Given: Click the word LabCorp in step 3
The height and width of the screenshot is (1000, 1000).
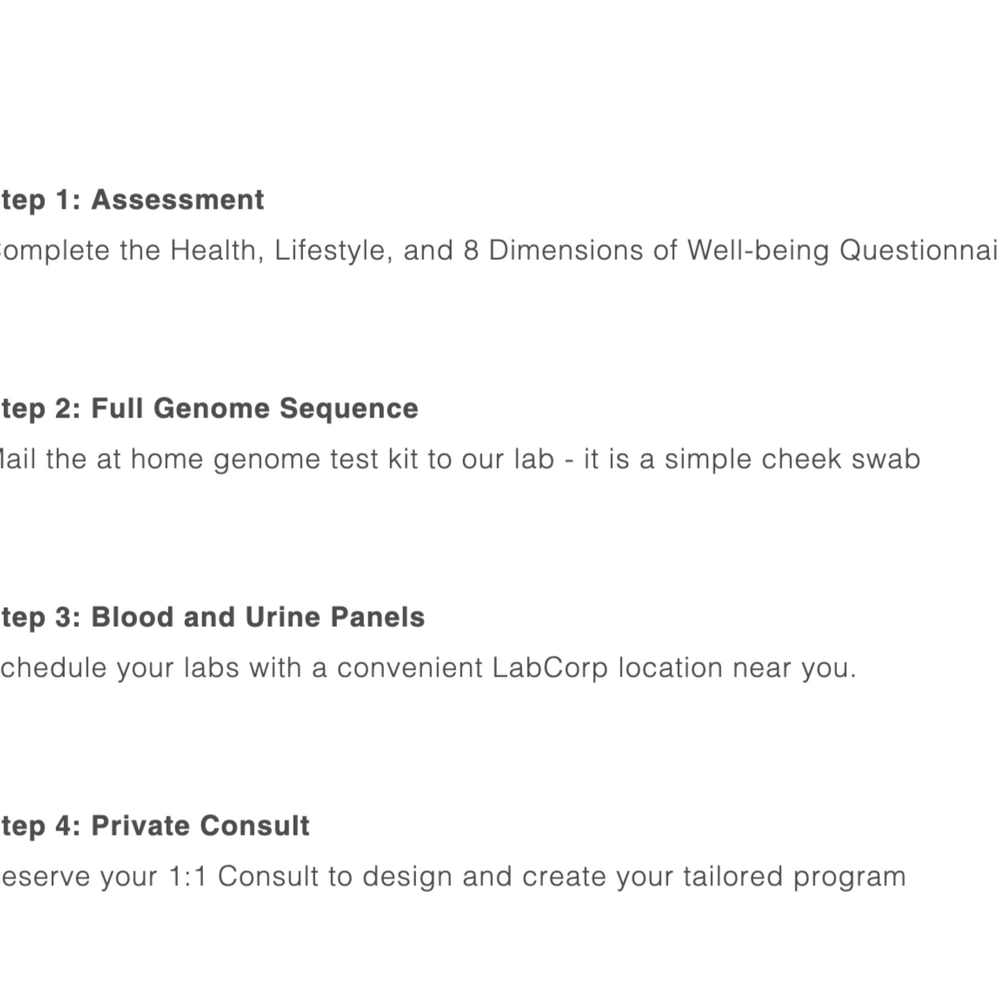Looking at the screenshot, I should (550, 668).
